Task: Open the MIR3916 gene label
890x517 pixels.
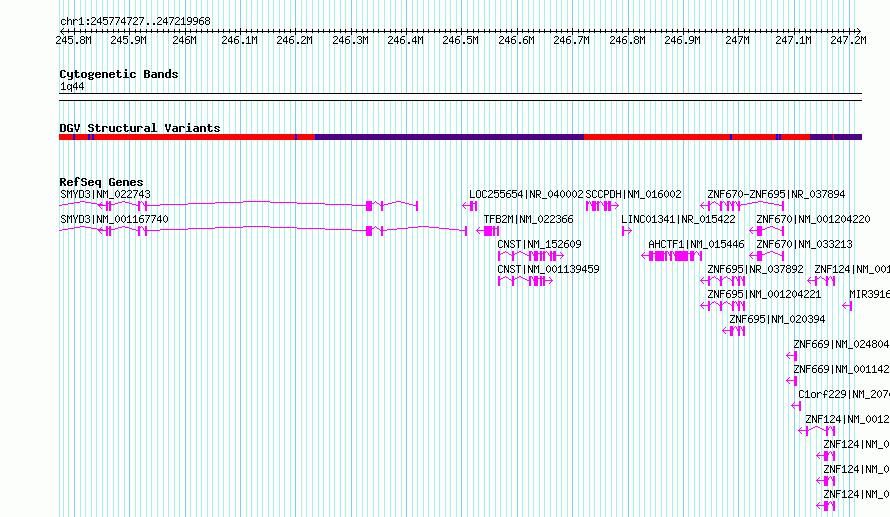Action: [869, 294]
